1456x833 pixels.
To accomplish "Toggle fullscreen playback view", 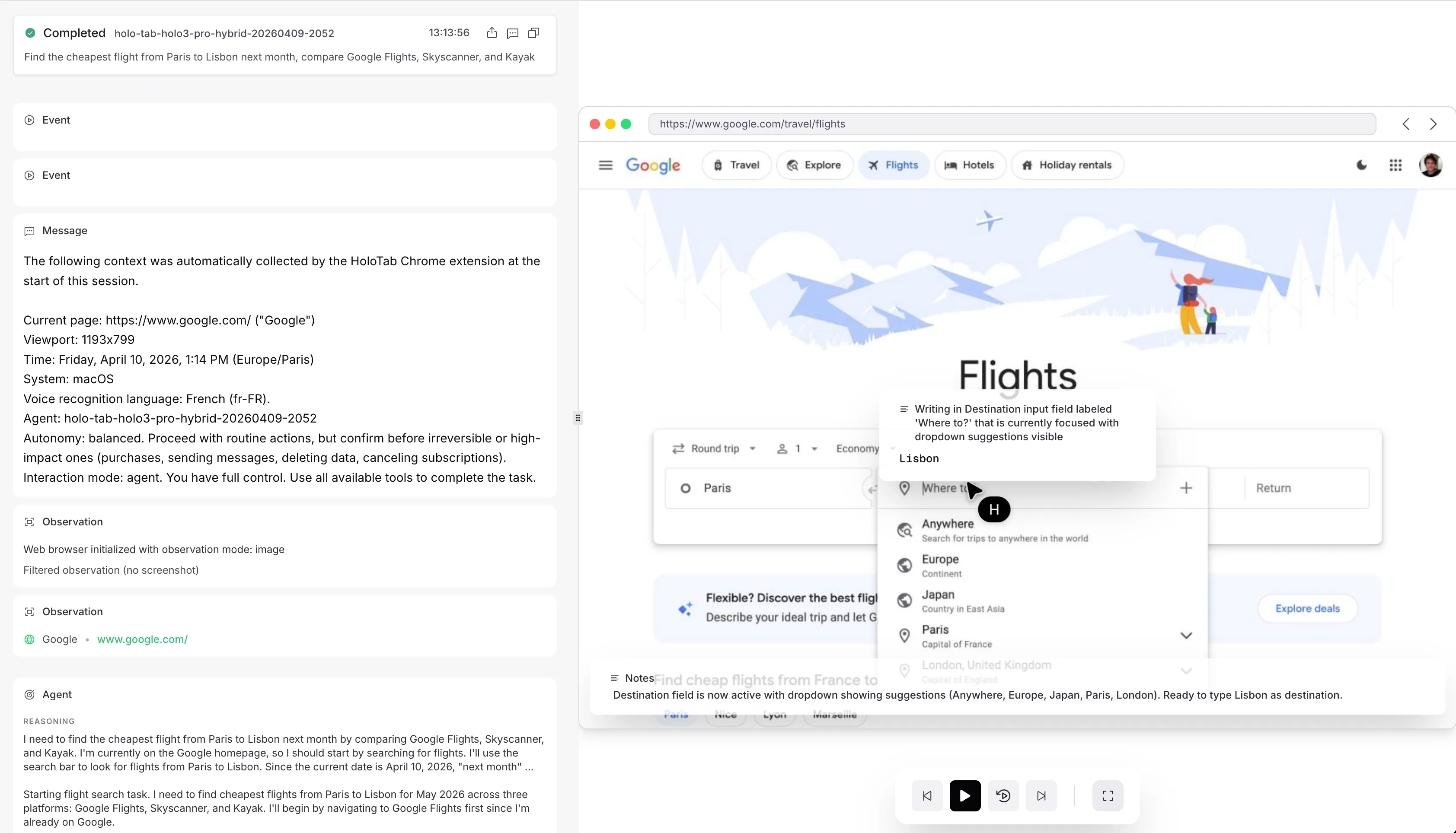I will point(1108,796).
